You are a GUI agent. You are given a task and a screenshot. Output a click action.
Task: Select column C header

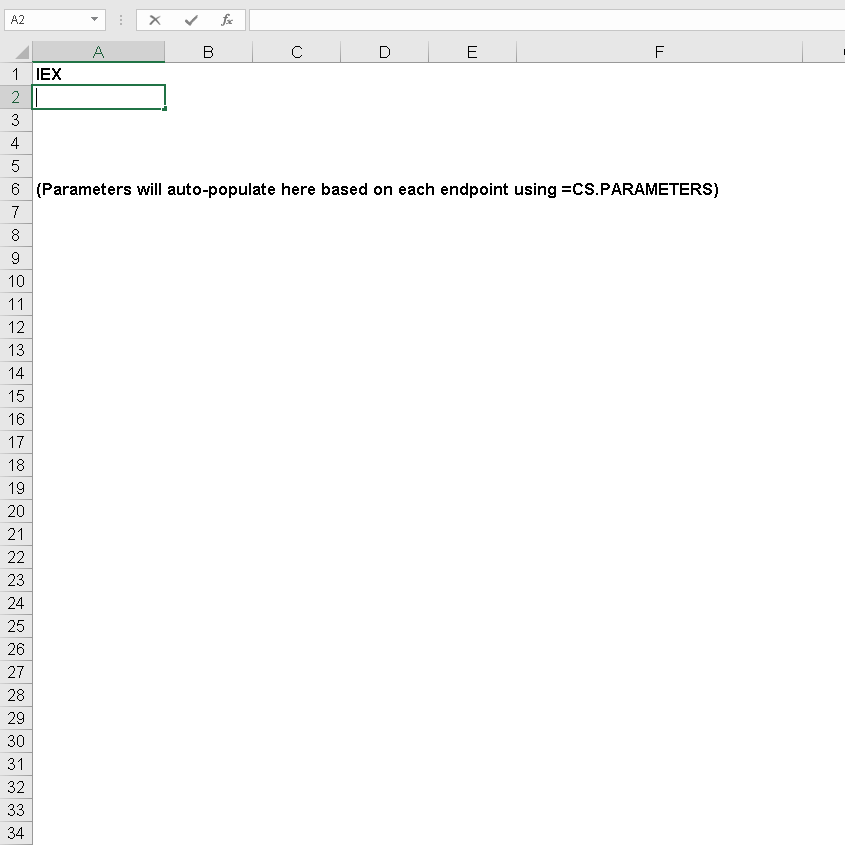click(x=296, y=51)
